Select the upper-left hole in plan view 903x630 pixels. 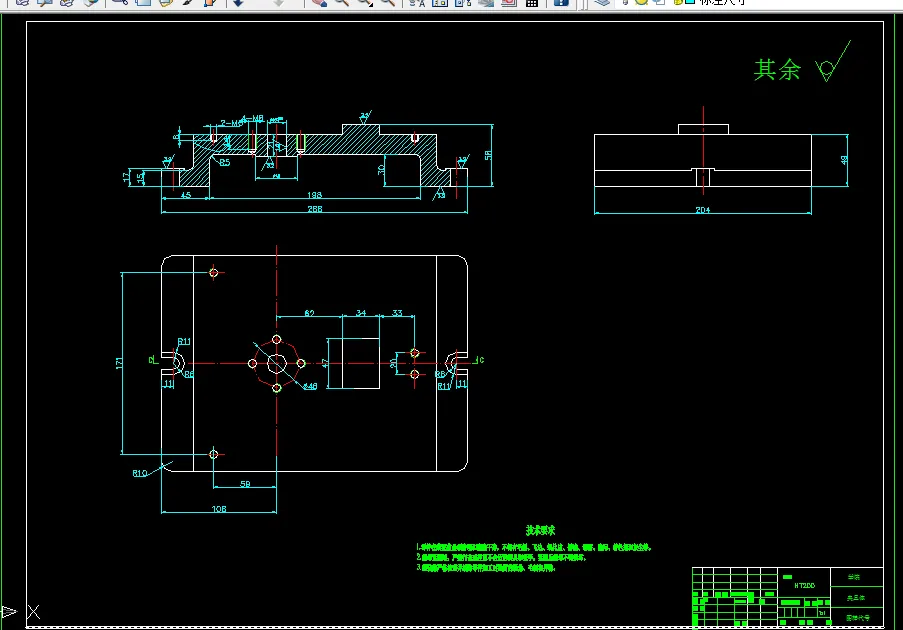coord(214,272)
